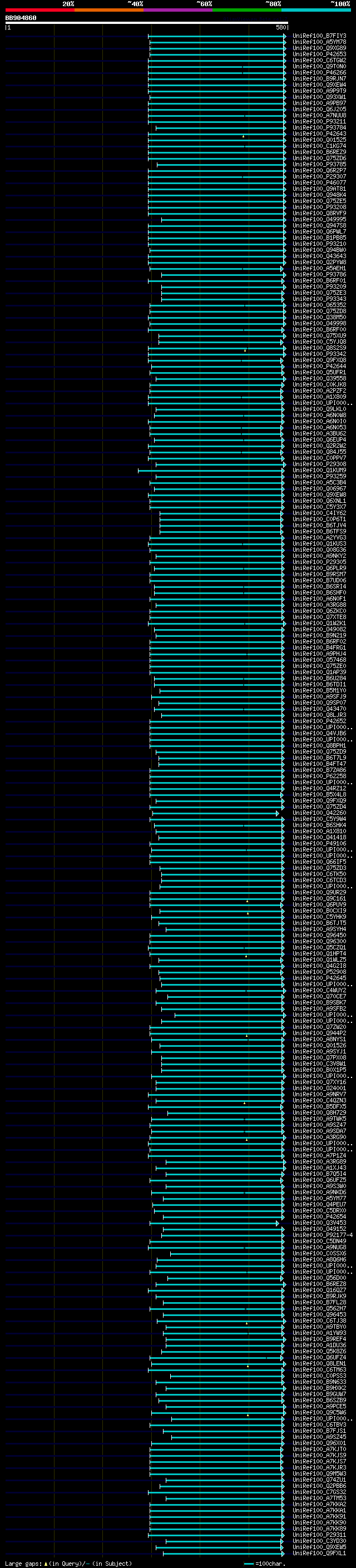Select the UniRef100_Q8LEN1 label

coord(319,1364)
